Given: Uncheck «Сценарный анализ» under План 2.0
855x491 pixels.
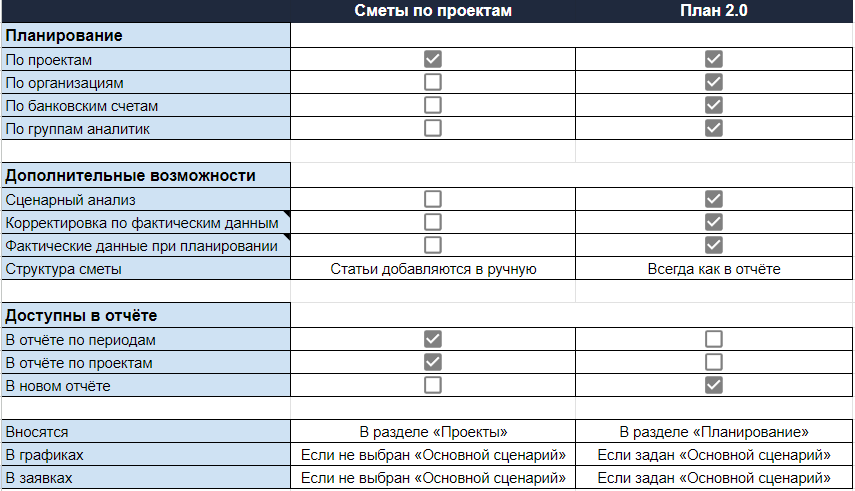Looking at the screenshot, I should coord(714,199).
